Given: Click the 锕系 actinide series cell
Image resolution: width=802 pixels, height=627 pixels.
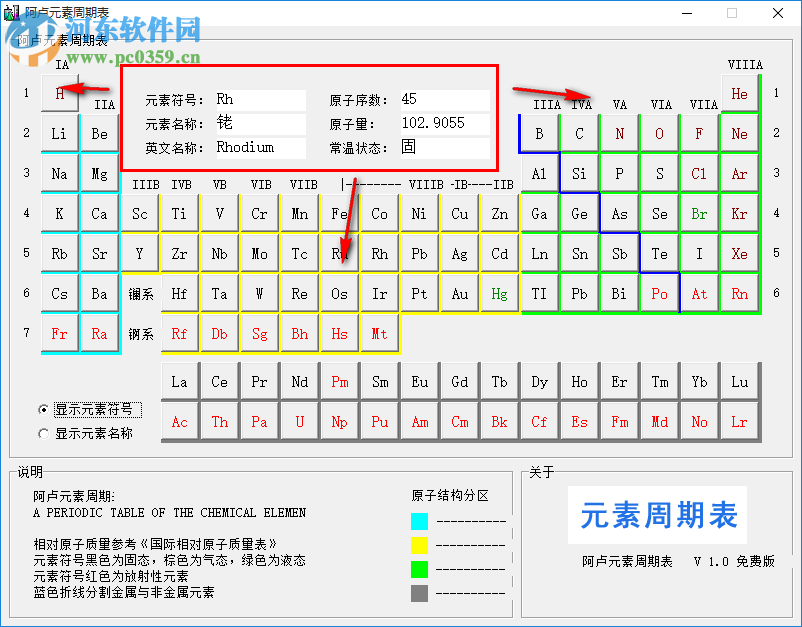Looking at the screenshot, I should (139, 333).
